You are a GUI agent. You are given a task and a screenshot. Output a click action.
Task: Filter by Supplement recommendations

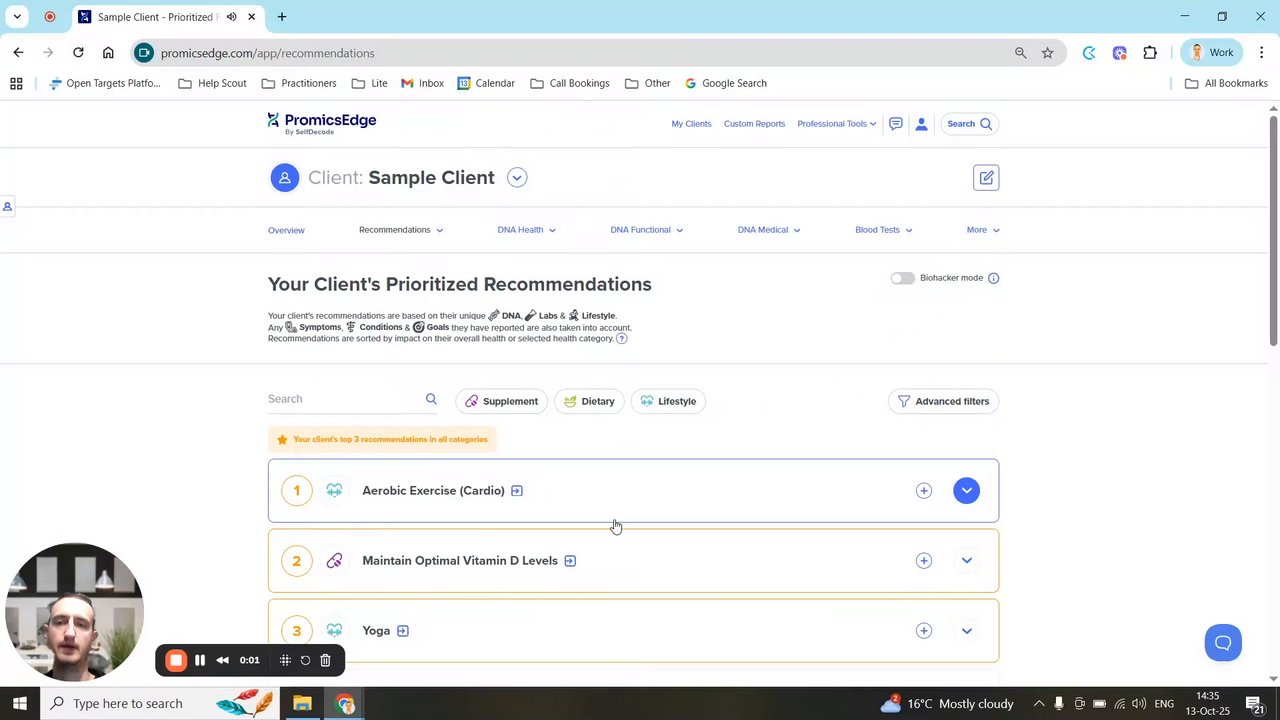point(501,401)
